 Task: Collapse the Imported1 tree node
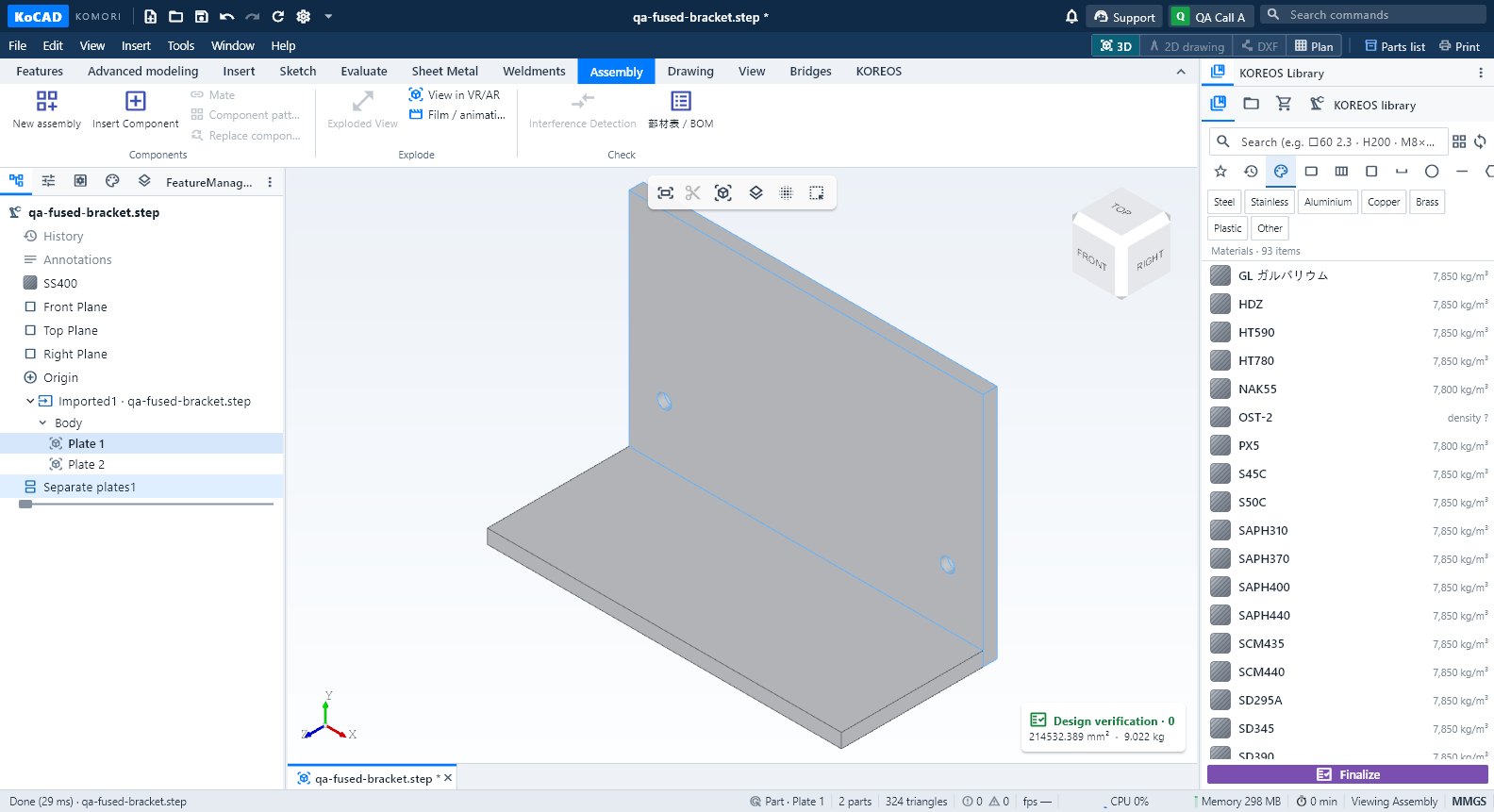30,401
